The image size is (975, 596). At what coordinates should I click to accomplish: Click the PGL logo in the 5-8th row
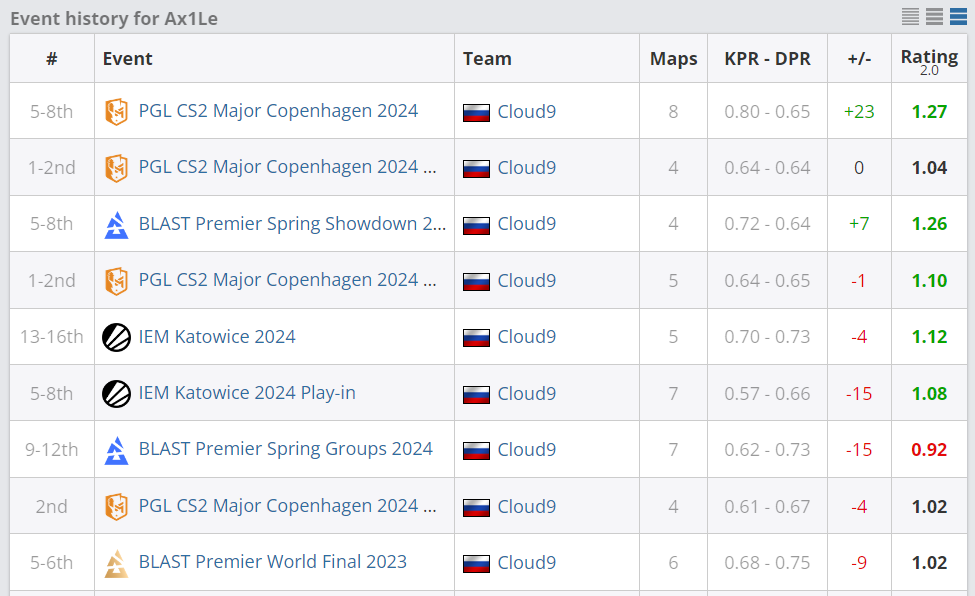116,112
